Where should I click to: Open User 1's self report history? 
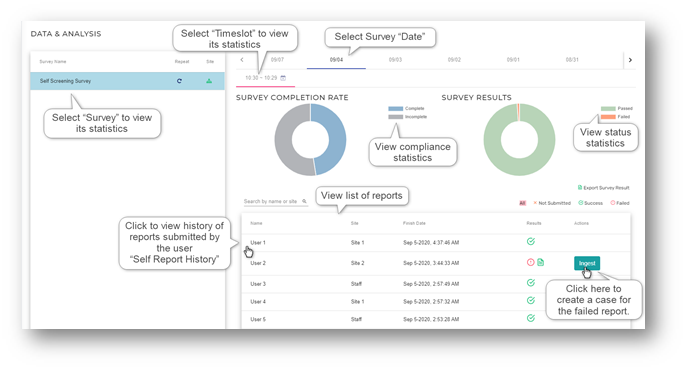(258, 243)
